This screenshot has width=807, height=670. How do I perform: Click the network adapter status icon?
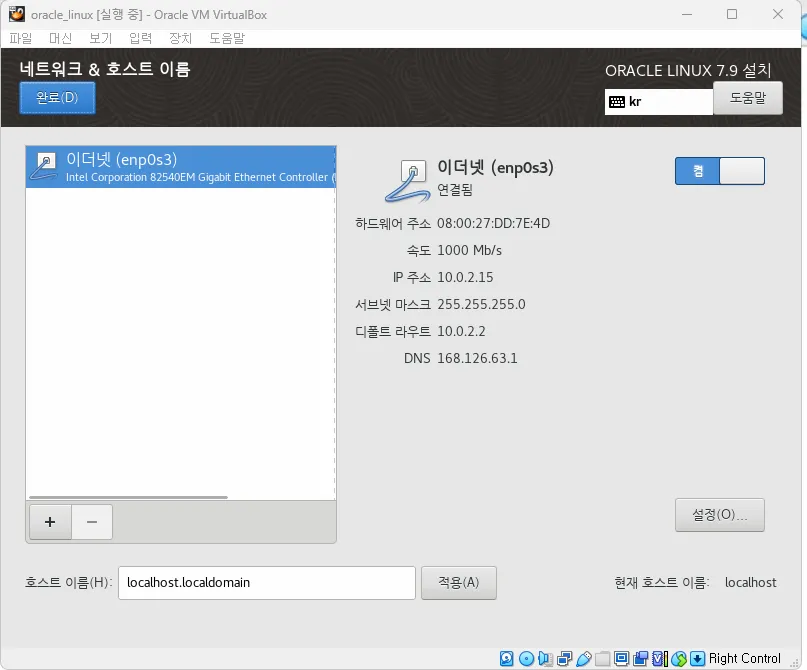[x=565, y=658]
